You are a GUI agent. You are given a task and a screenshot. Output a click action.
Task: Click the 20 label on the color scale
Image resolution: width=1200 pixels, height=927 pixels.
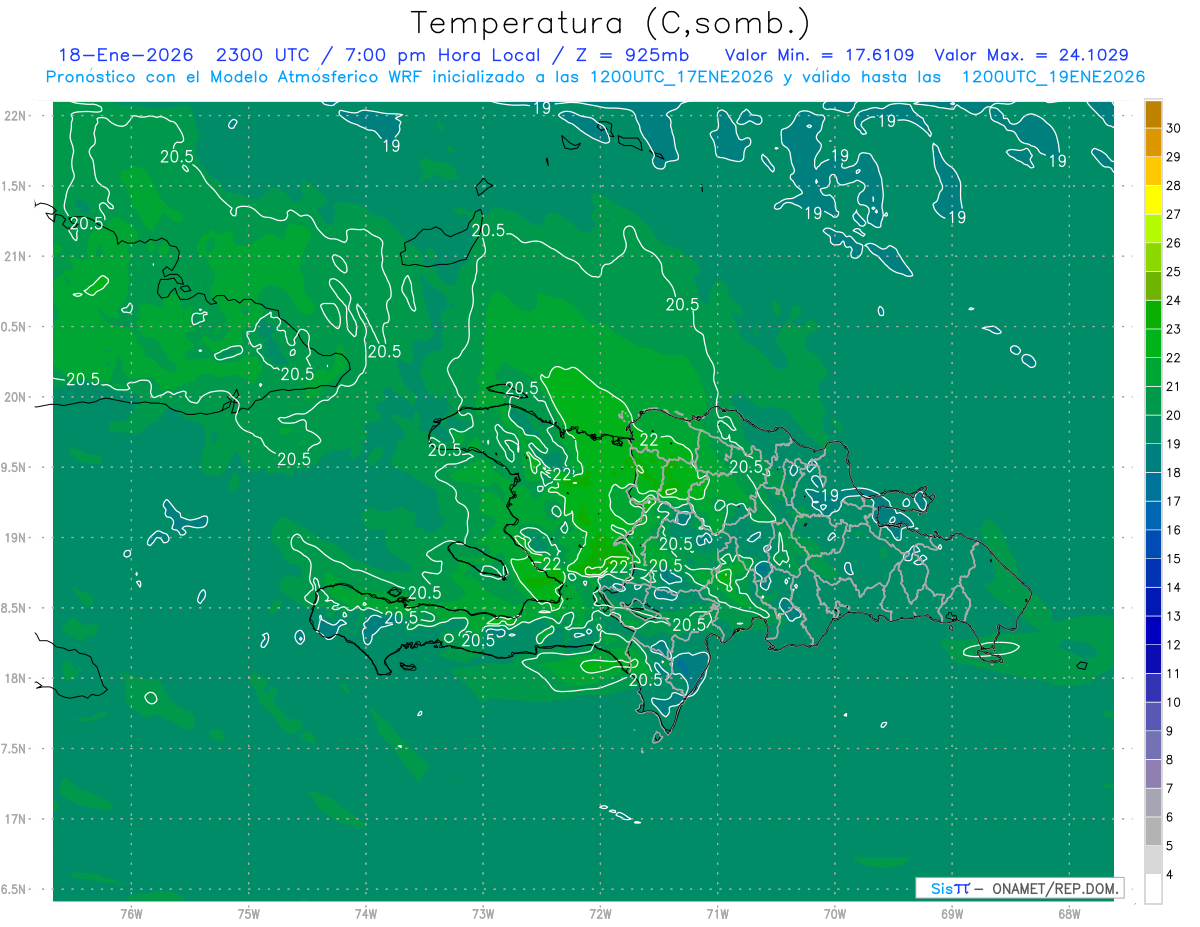pyautogui.click(x=1174, y=415)
